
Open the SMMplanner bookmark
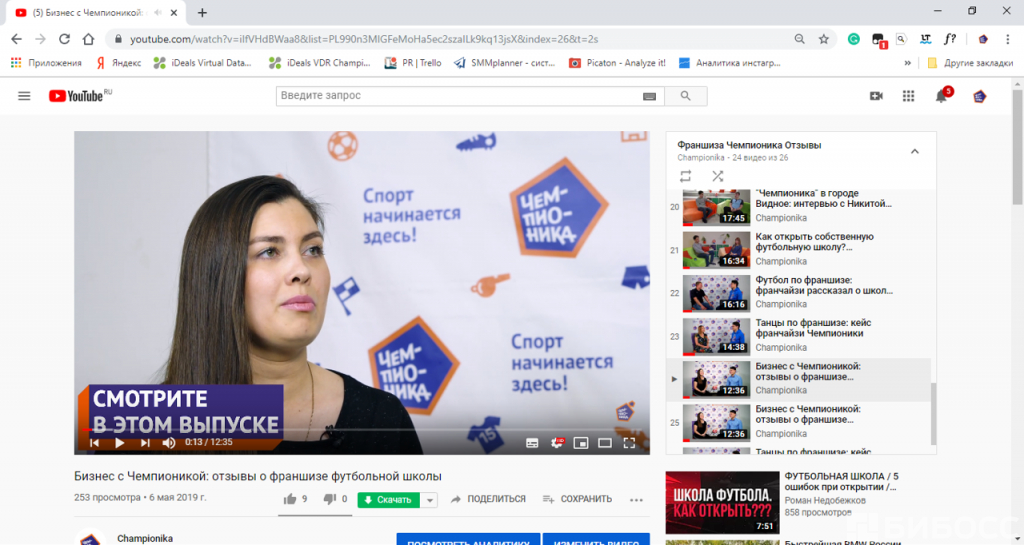[504, 63]
